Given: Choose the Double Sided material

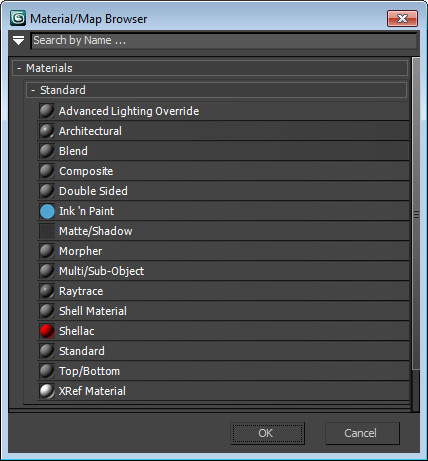Looking at the screenshot, I should pos(223,191).
